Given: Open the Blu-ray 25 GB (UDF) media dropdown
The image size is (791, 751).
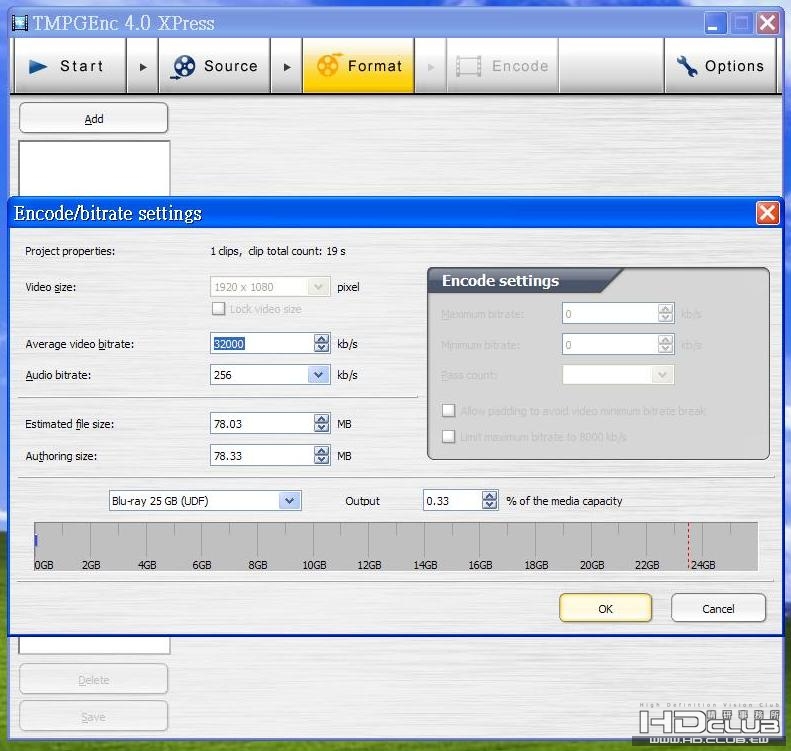Looking at the screenshot, I should 205,501.
